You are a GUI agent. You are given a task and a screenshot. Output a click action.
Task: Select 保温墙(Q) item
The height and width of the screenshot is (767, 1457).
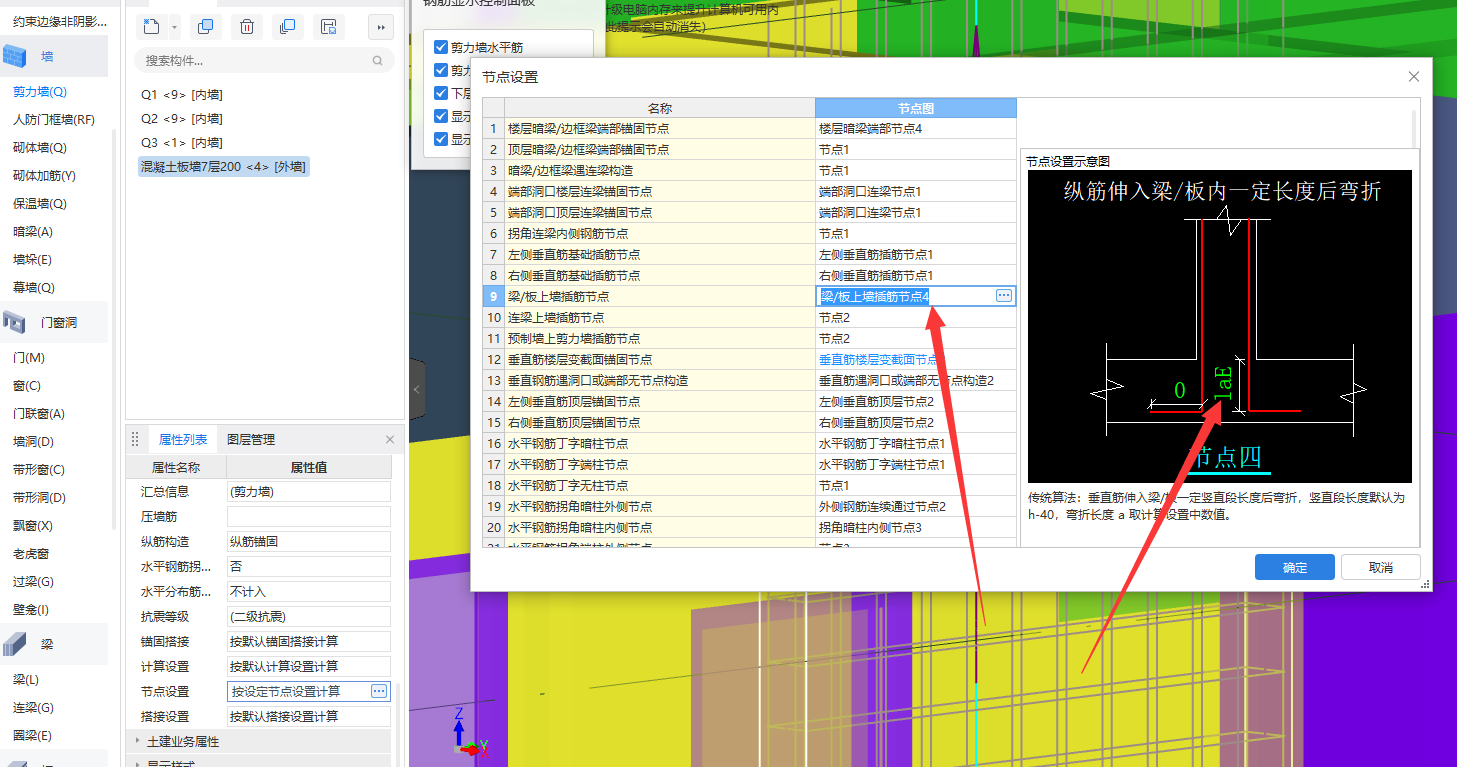coord(40,203)
